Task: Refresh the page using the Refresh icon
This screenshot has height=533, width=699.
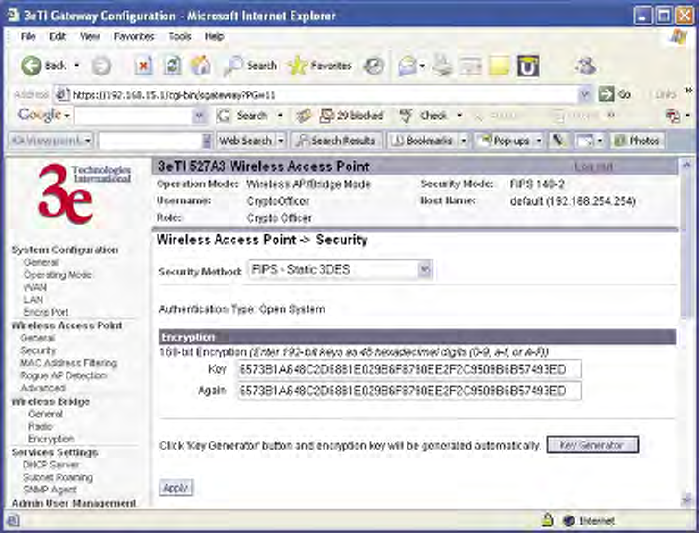Action: click(x=173, y=66)
